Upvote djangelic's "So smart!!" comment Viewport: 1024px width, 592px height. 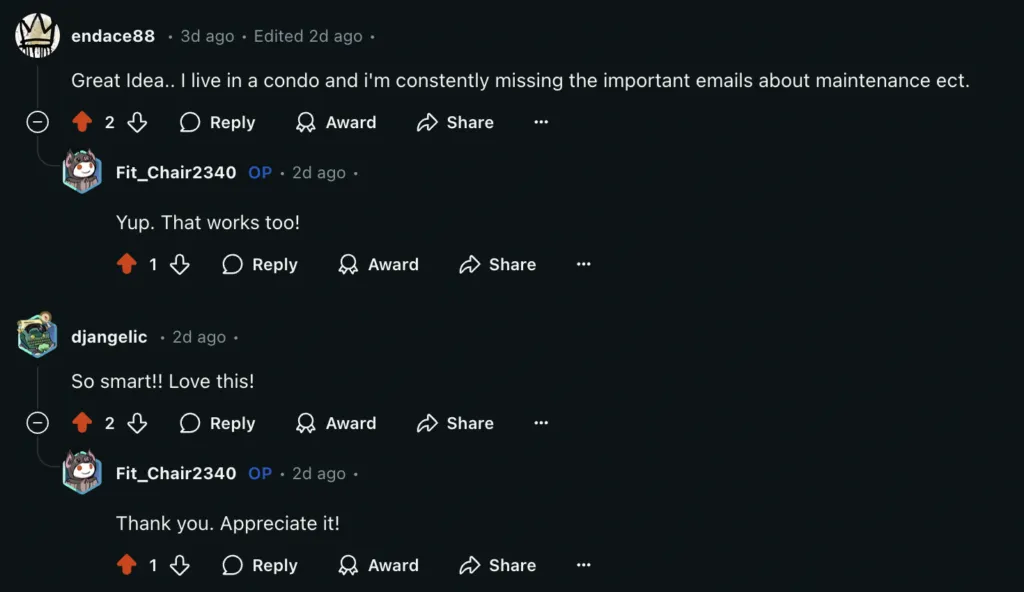[83, 423]
